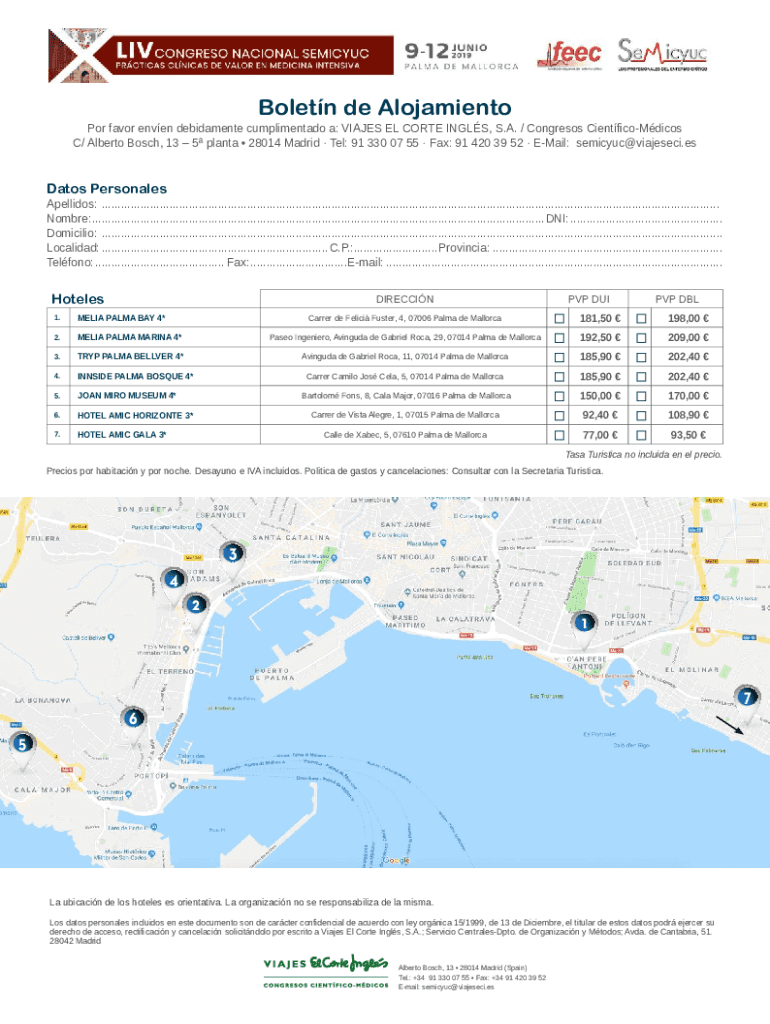
Task: Click map marker number 2
Action: pyautogui.click(x=194, y=605)
